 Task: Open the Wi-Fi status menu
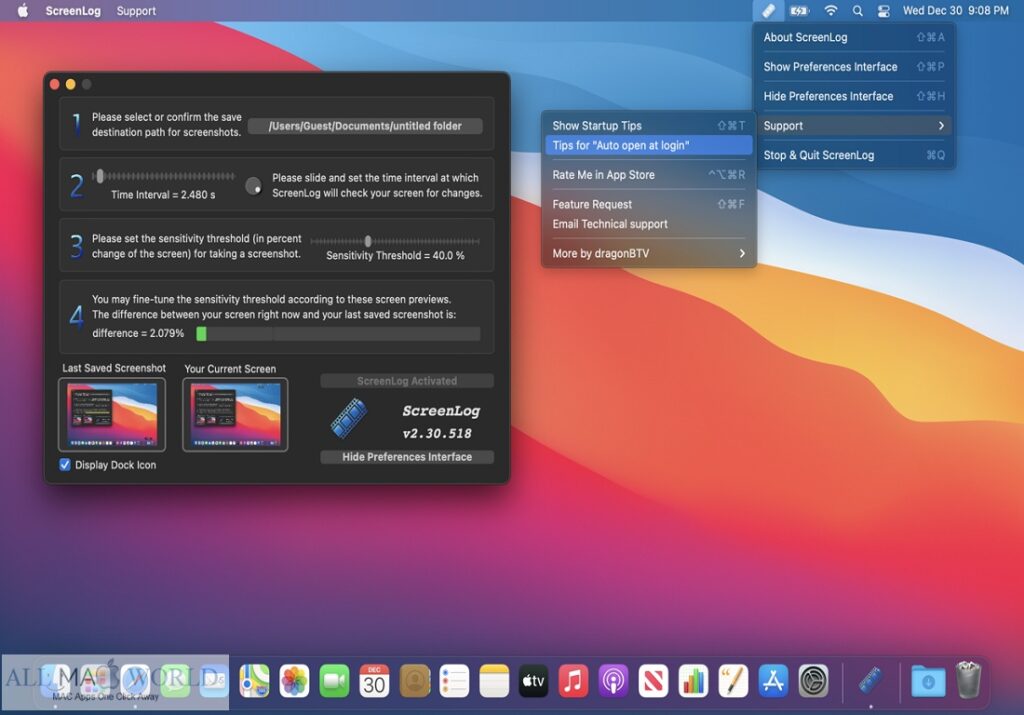(830, 10)
